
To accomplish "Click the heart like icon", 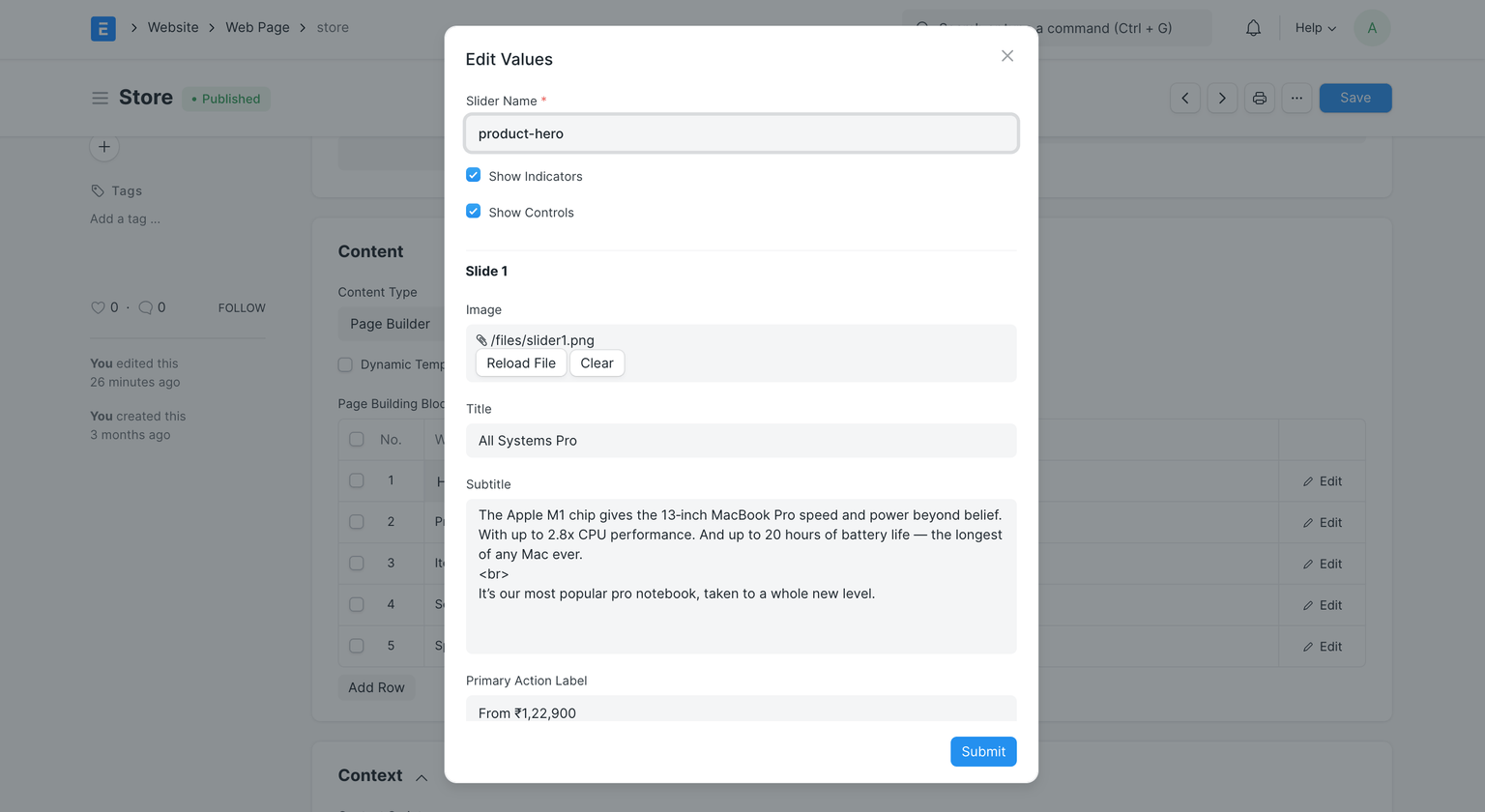I will point(98,307).
